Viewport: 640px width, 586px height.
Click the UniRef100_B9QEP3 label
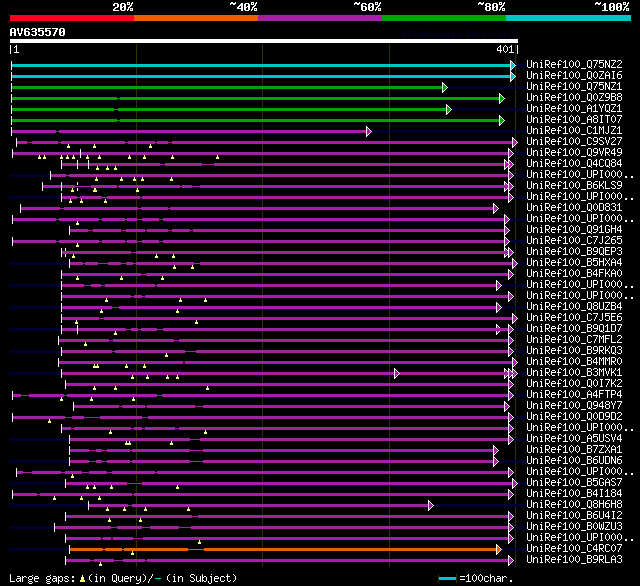(574, 251)
